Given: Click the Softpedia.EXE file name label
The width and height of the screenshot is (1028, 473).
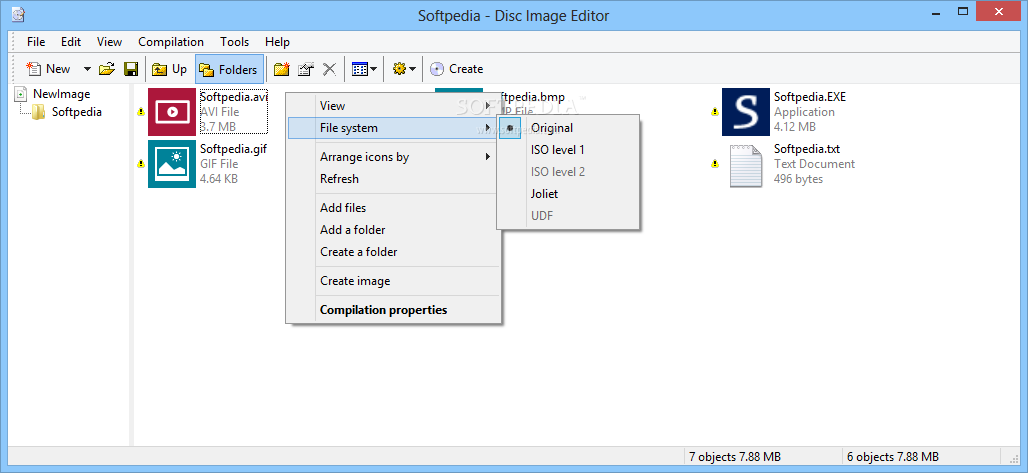Looking at the screenshot, I should pos(810,97).
